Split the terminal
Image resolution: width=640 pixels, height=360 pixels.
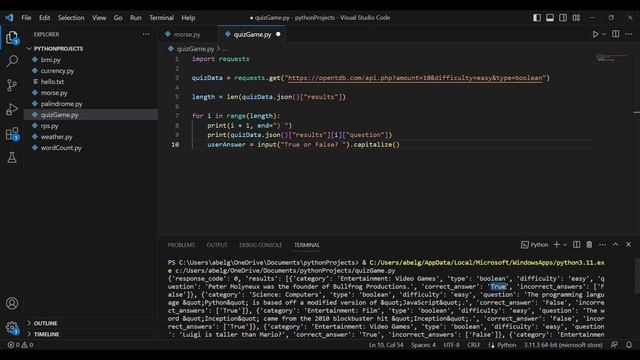(x=576, y=244)
